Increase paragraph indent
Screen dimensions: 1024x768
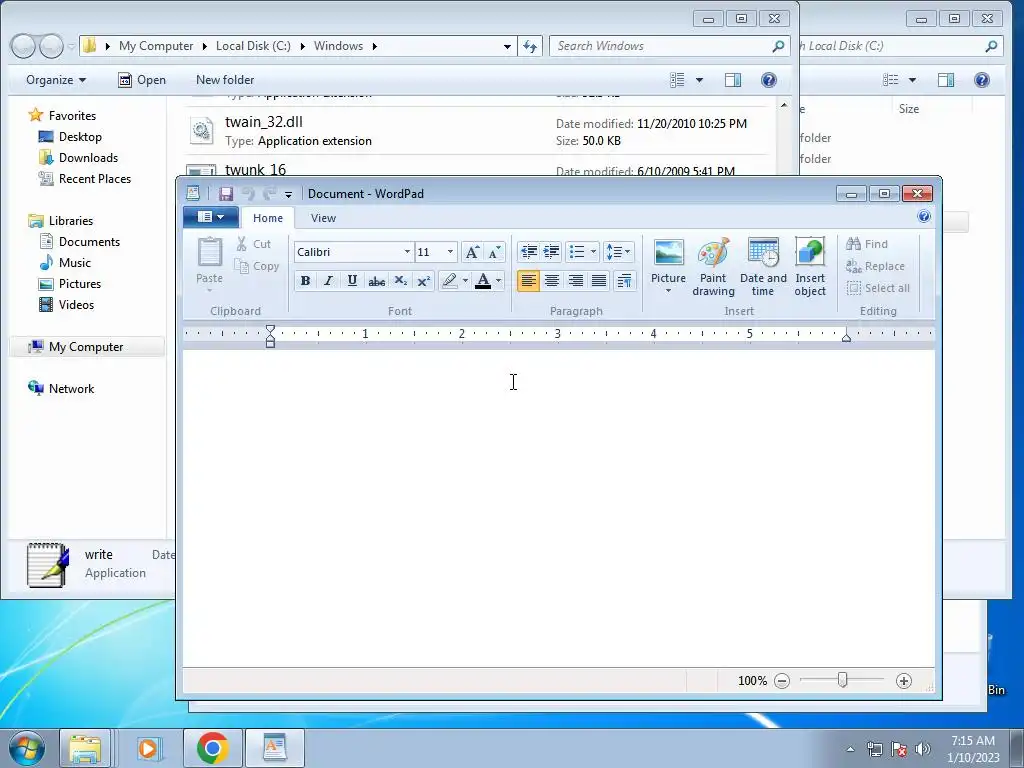pyautogui.click(x=552, y=251)
